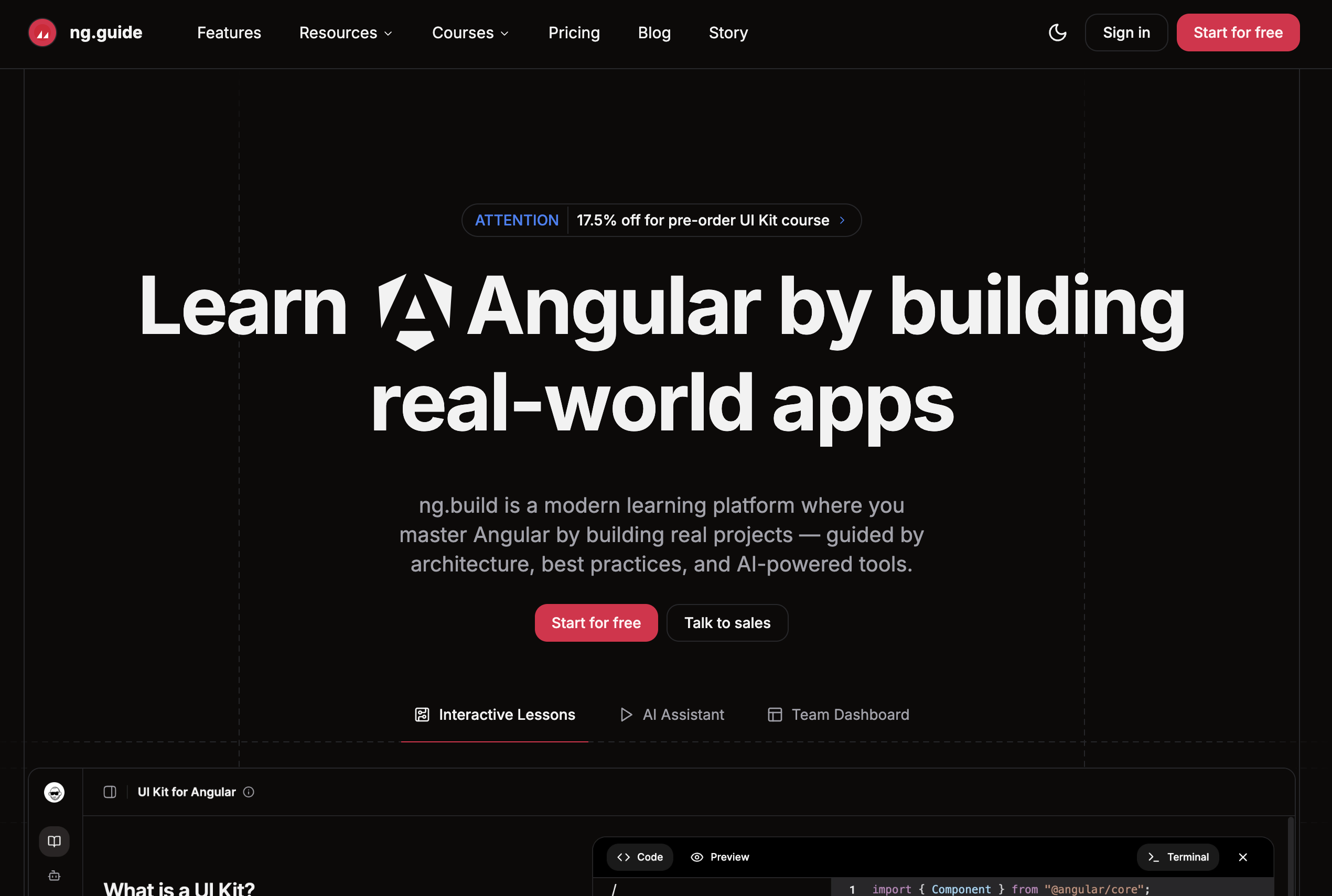Viewport: 1332px width, 896px height.
Task: Expand the Resources dropdown menu
Action: [346, 33]
